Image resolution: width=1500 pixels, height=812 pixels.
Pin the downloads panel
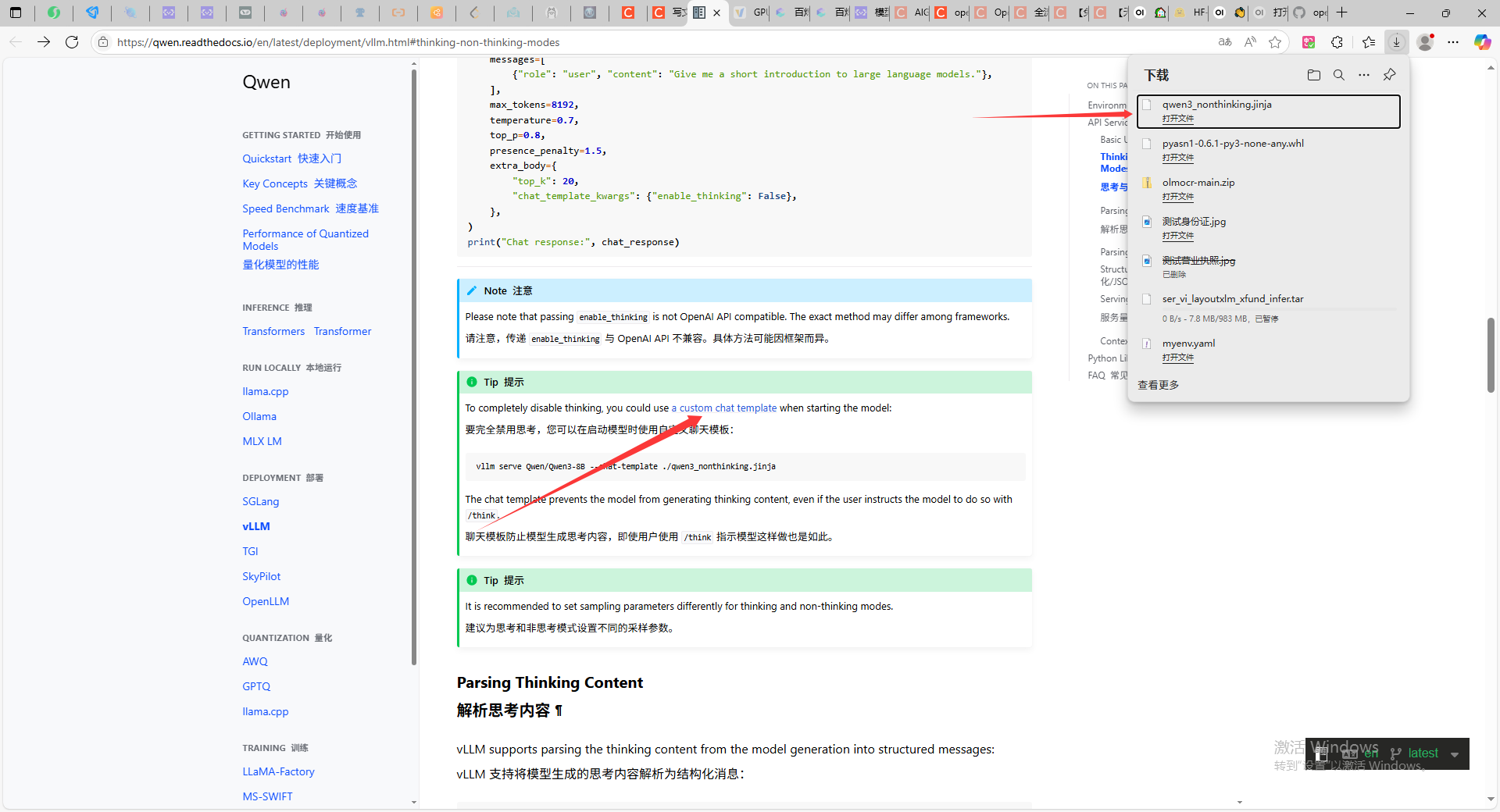coord(1389,75)
